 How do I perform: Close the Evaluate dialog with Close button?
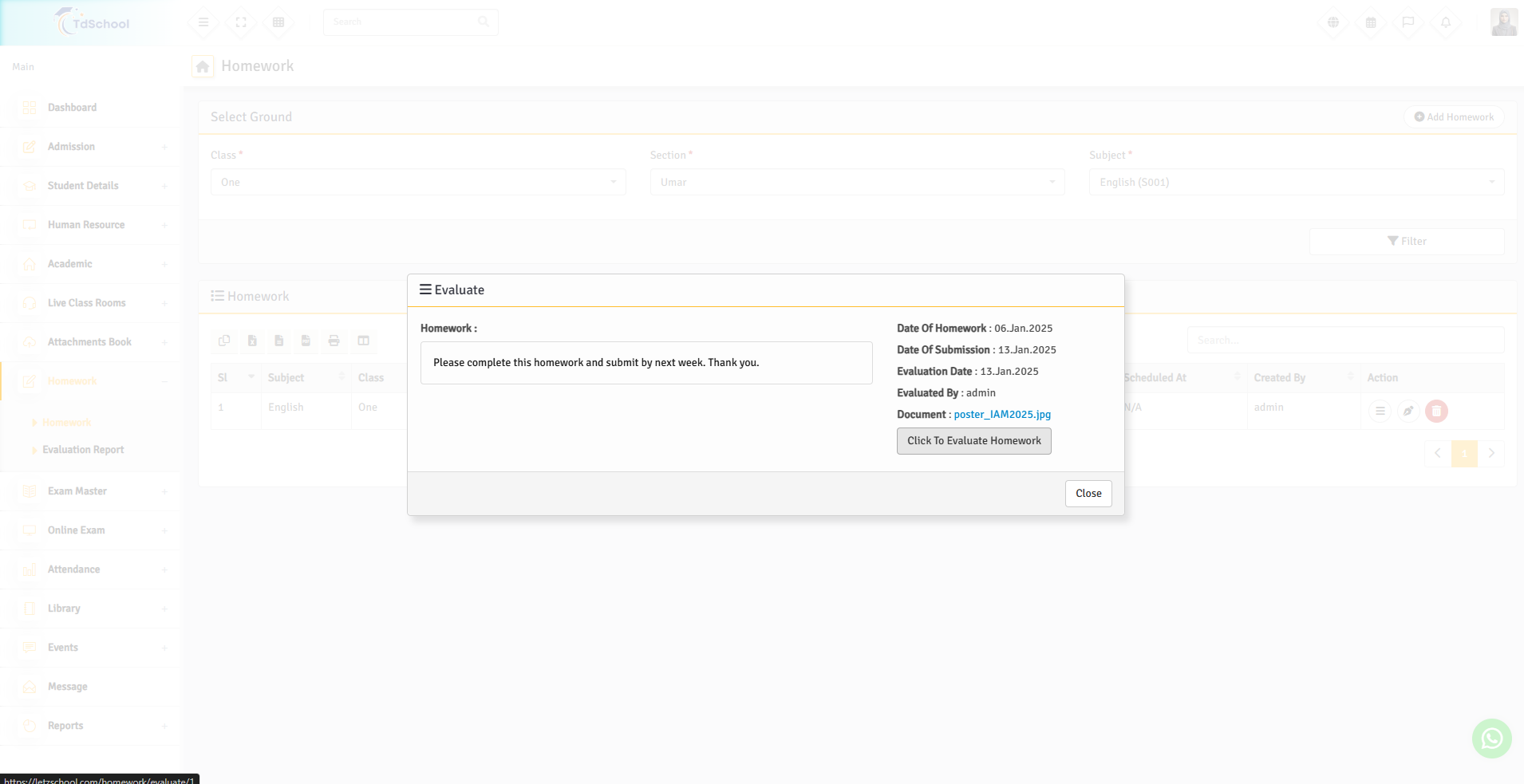[1088, 494]
